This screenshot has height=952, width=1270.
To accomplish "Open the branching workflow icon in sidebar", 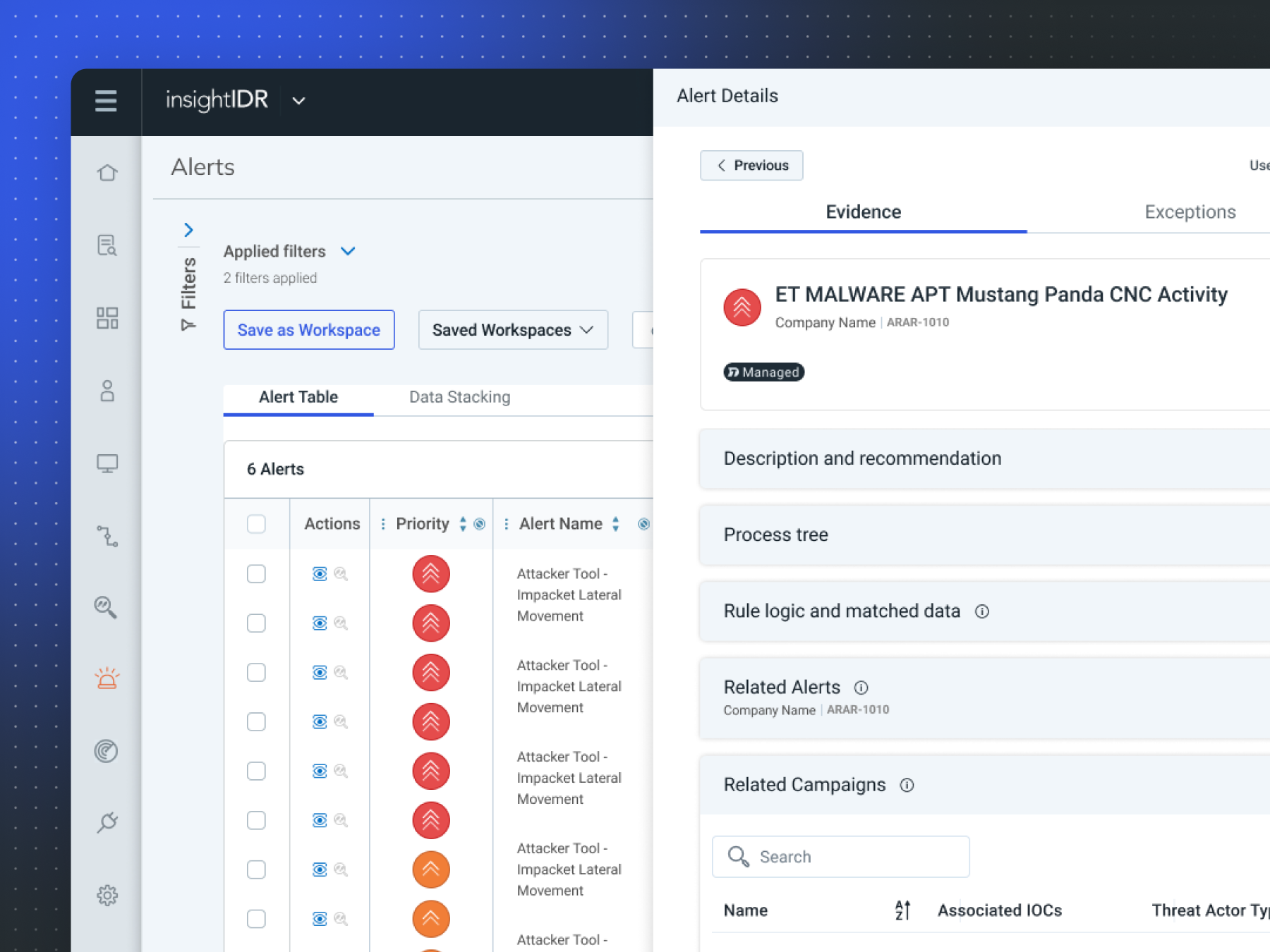I will click(x=107, y=536).
